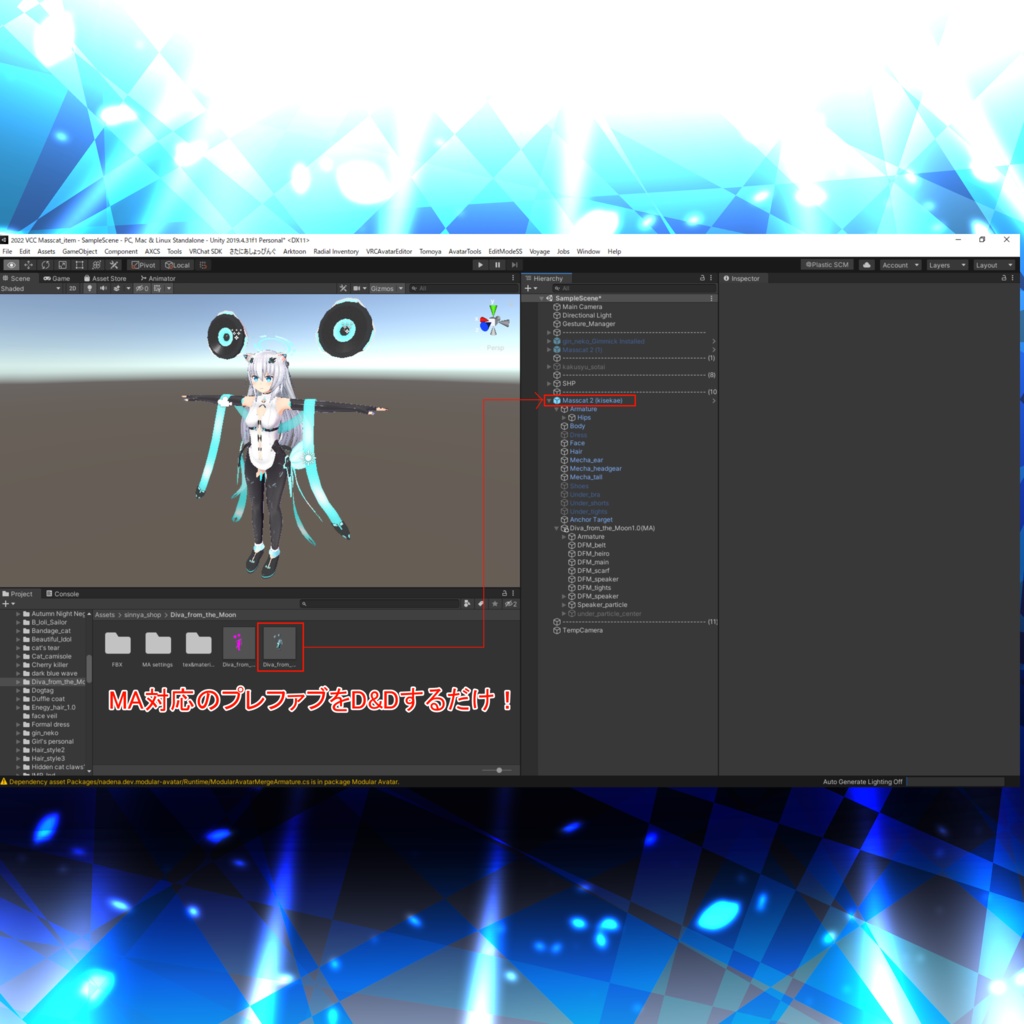Open Hierarchy create (+) dropdown

(530, 288)
